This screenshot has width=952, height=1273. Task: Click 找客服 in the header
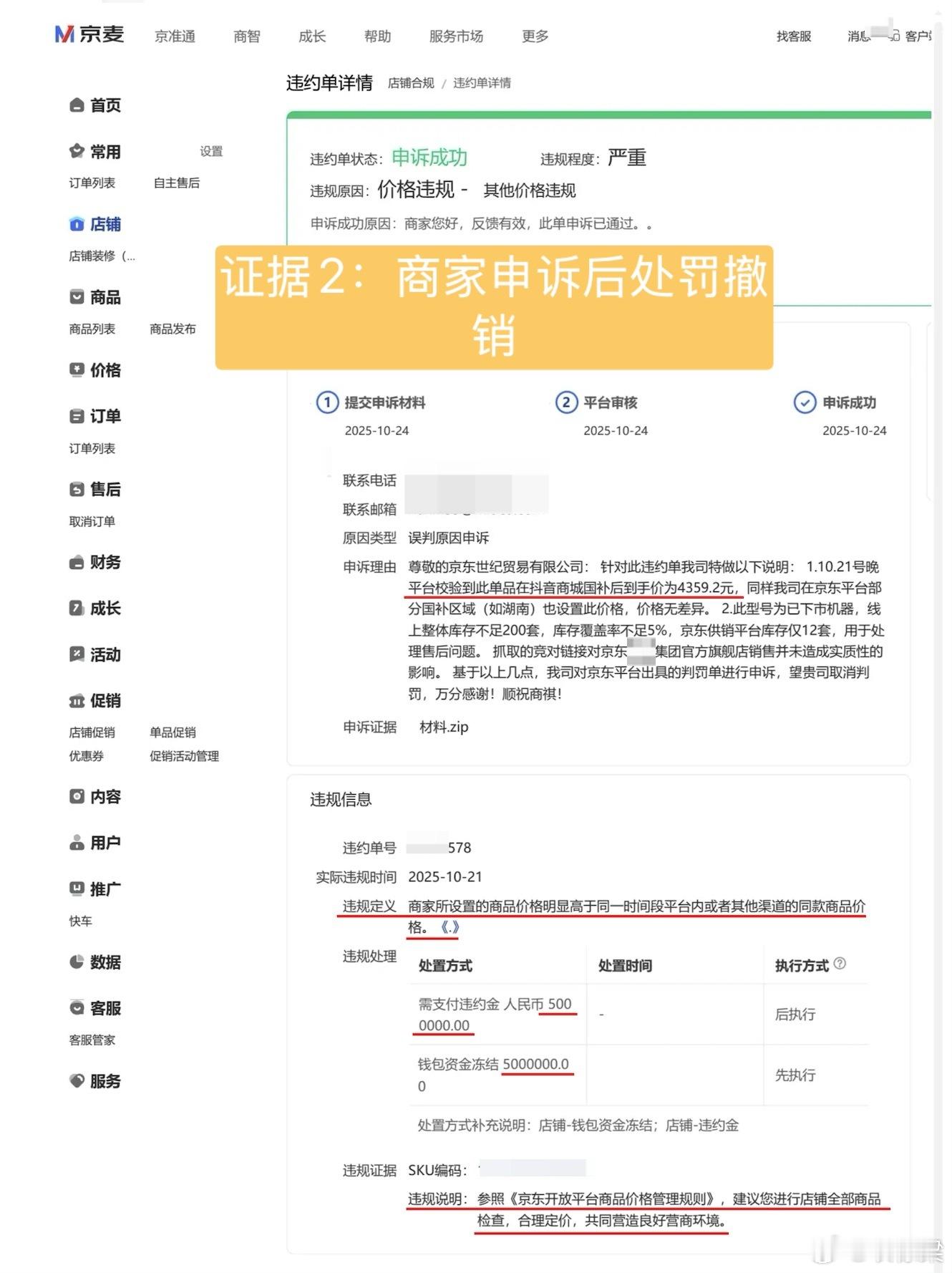point(794,36)
